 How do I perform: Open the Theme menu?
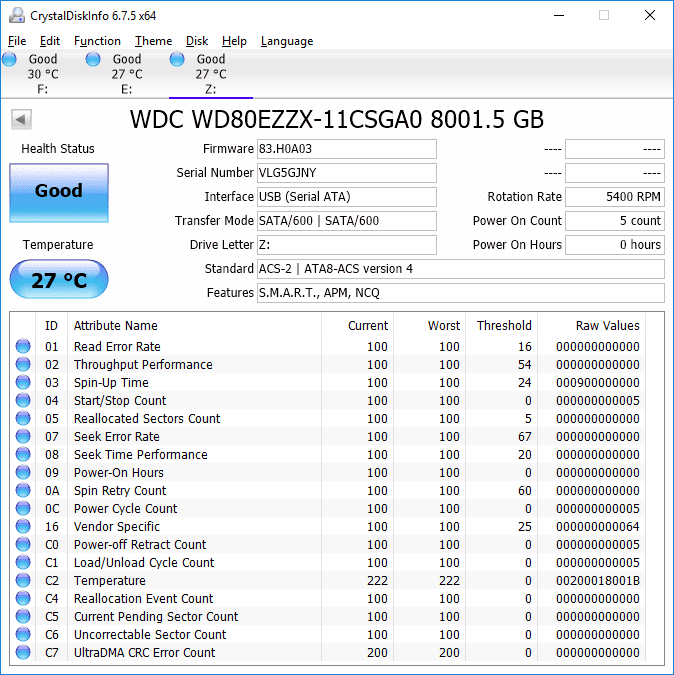point(153,41)
